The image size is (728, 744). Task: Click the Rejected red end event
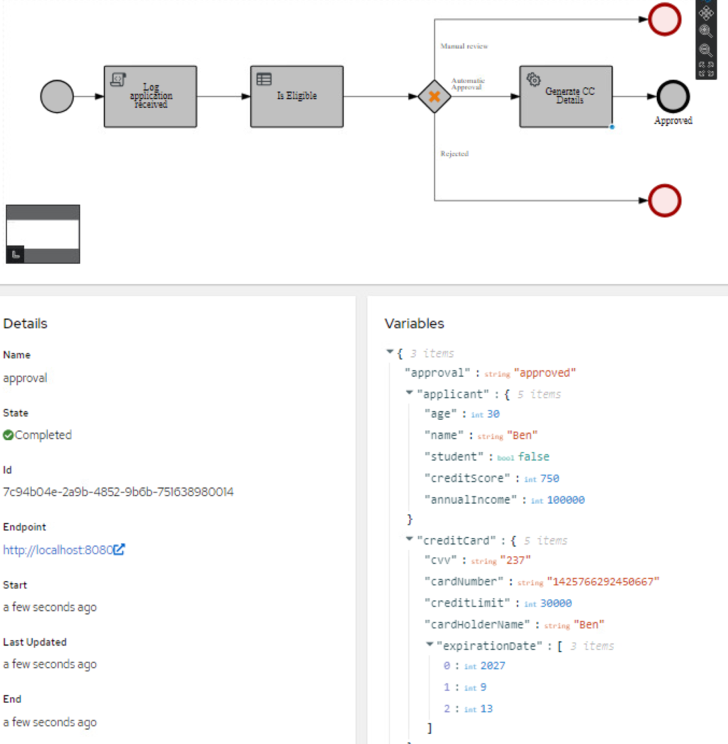click(664, 201)
